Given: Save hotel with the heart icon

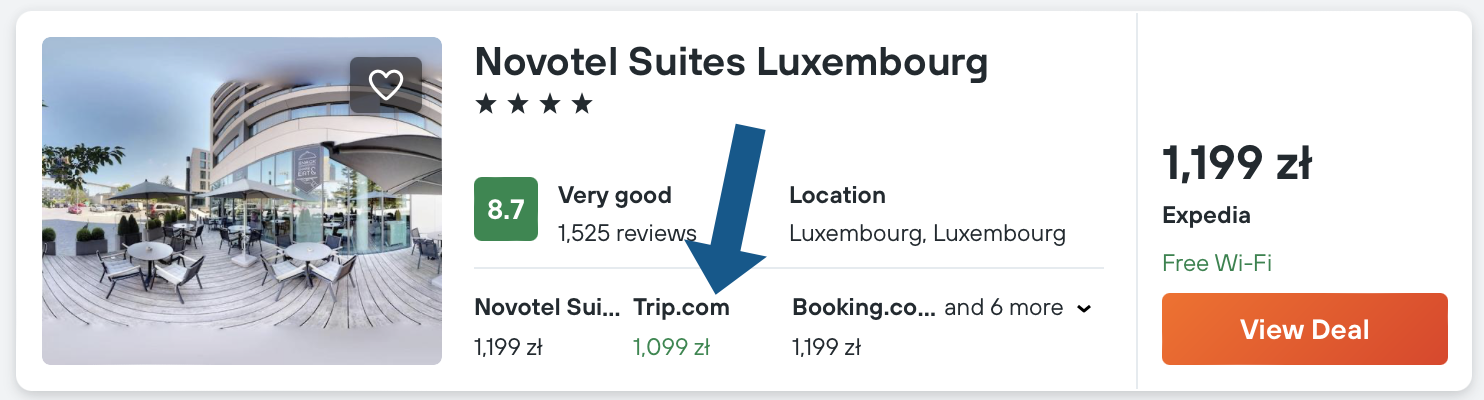Looking at the screenshot, I should click(x=385, y=85).
